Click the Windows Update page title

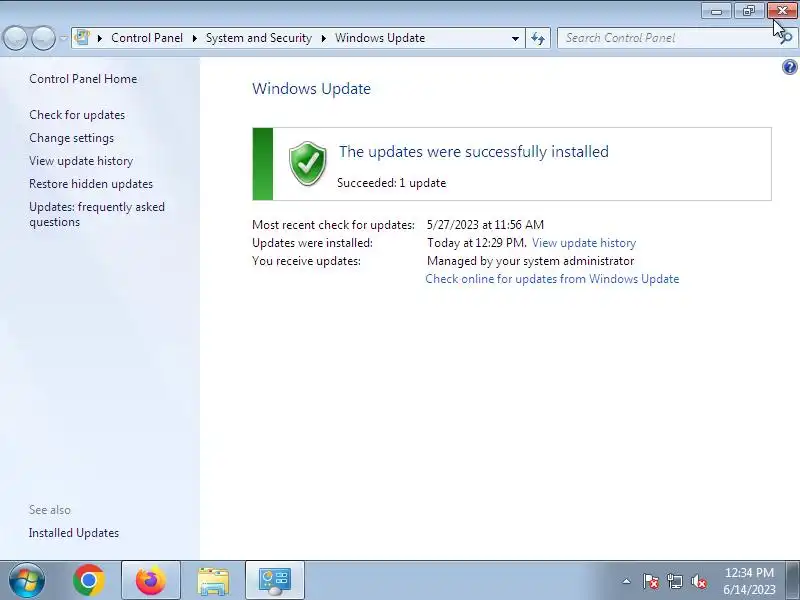coord(311,89)
